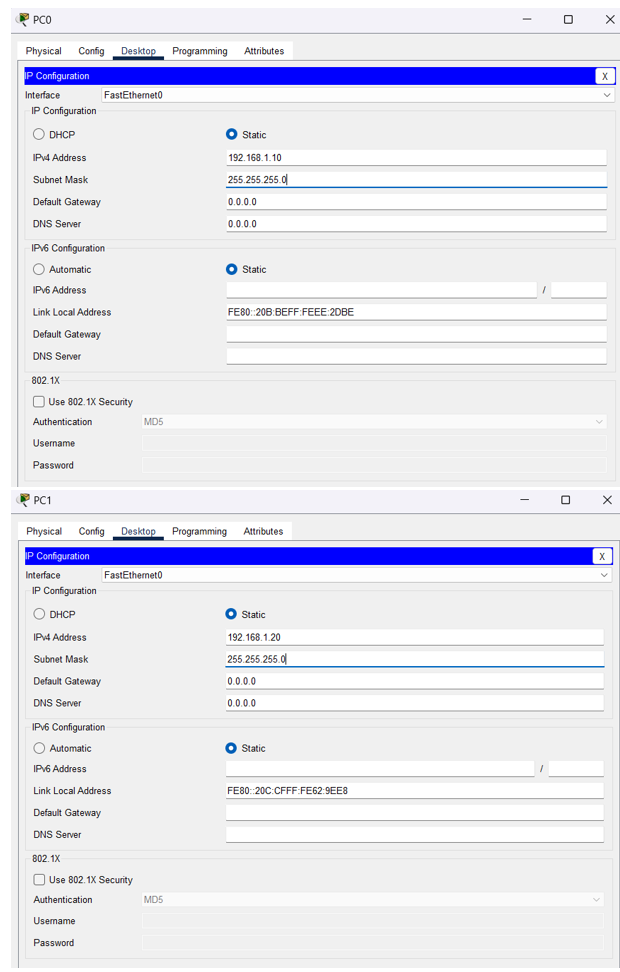This screenshot has height=972, width=620.
Task: Select IPv6 Static radio in PC1
Action: [231, 748]
